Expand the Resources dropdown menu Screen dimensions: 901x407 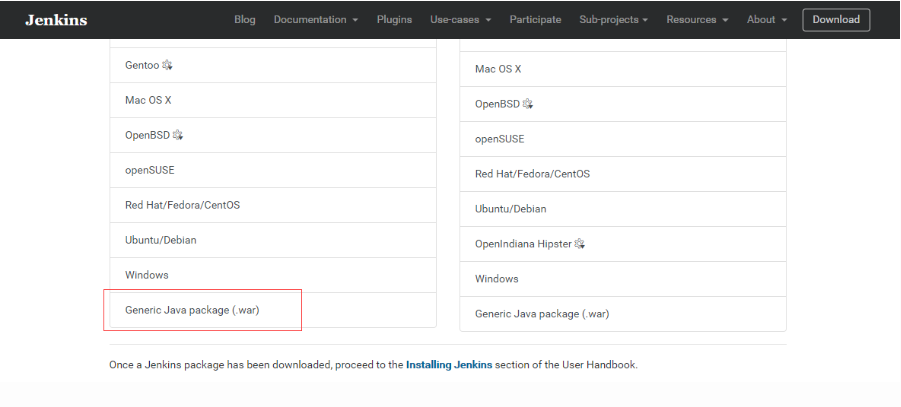697,20
